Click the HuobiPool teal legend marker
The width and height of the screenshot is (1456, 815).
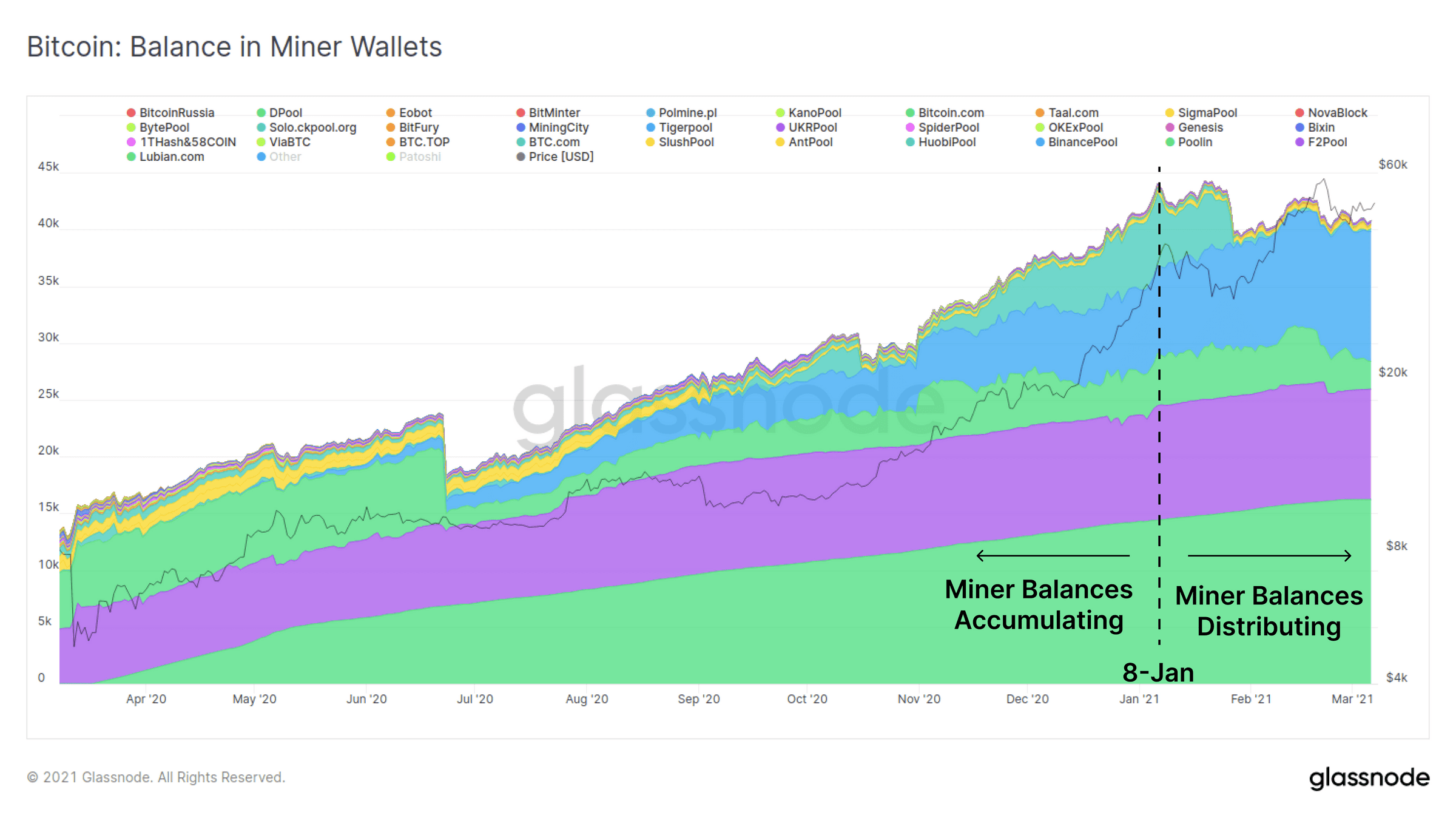pos(910,142)
